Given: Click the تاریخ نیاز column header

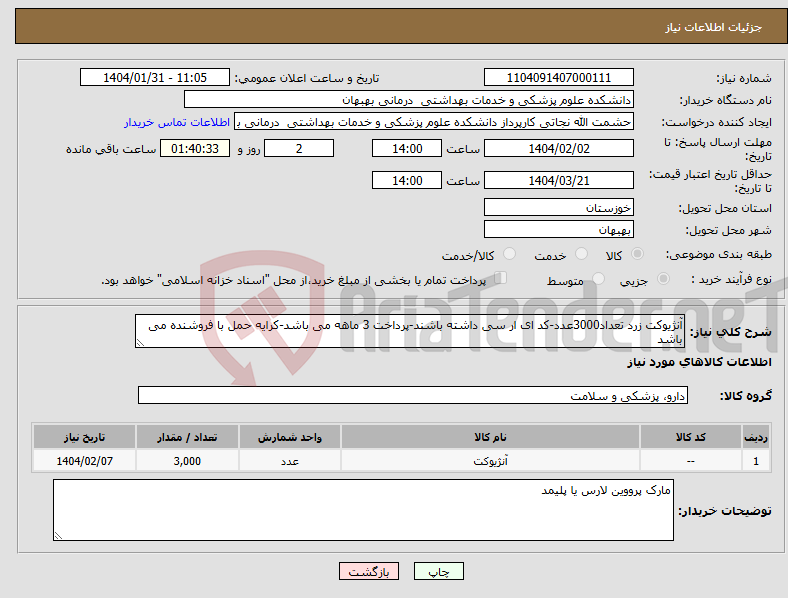Looking at the screenshot, I should (84, 437).
